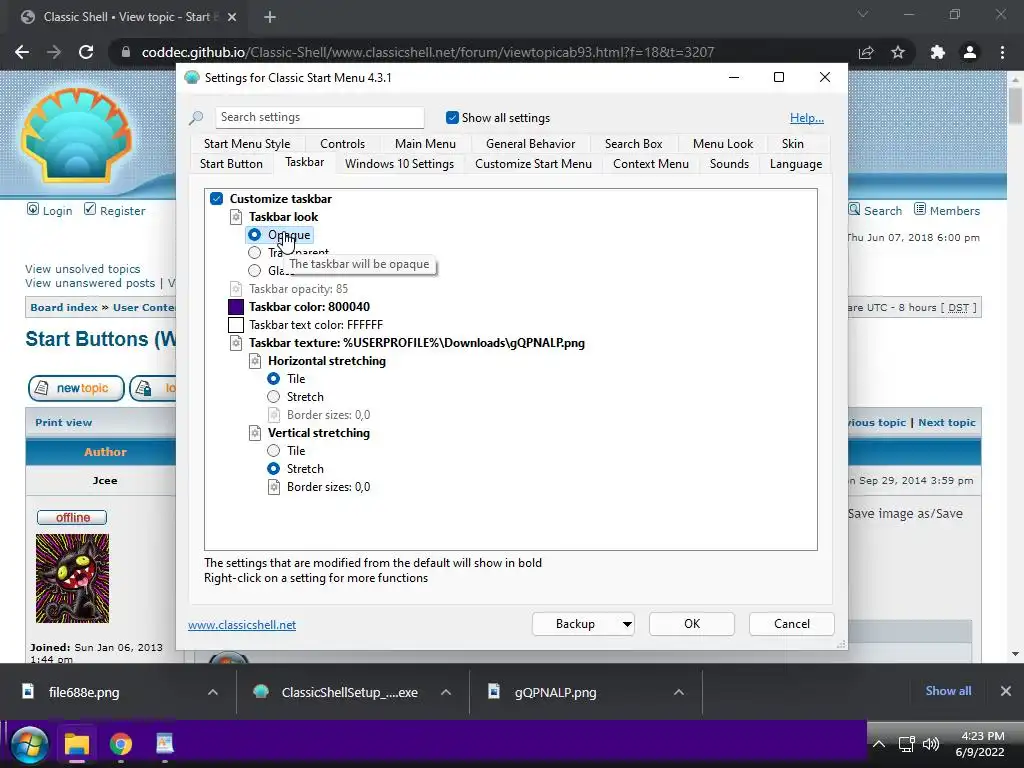Click the Horizontal stretching settings icon

pyautogui.click(x=255, y=361)
